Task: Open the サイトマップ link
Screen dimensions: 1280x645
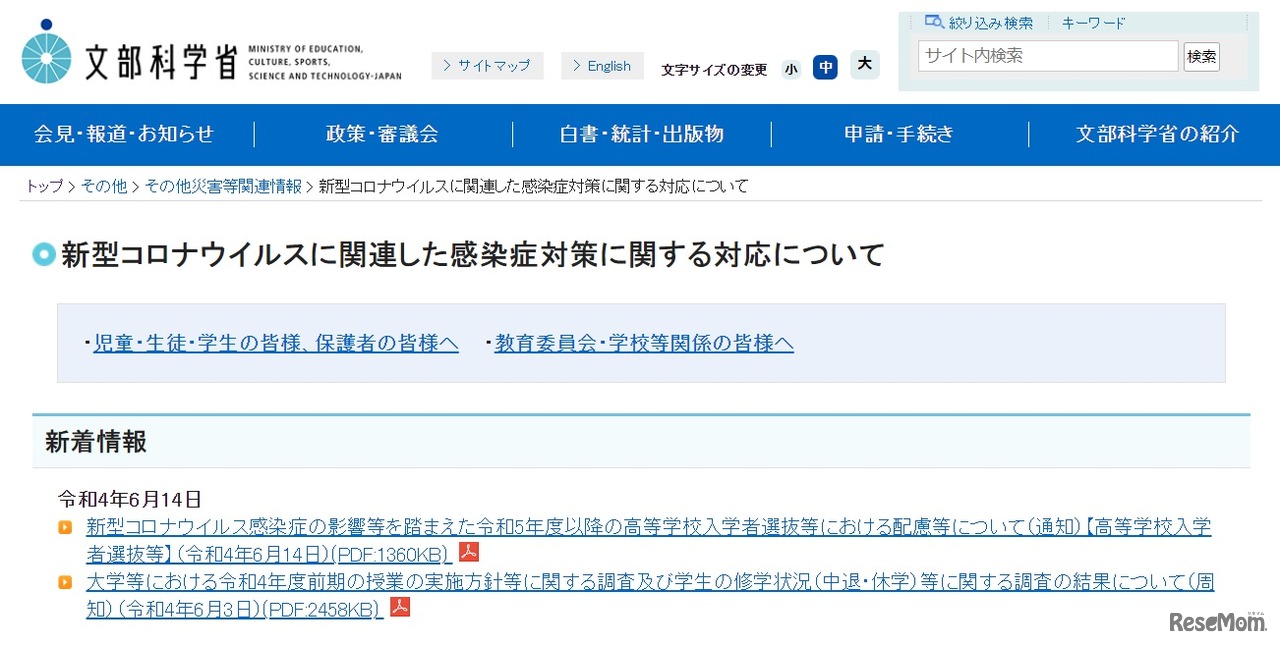Action: [x=488, y=66]
